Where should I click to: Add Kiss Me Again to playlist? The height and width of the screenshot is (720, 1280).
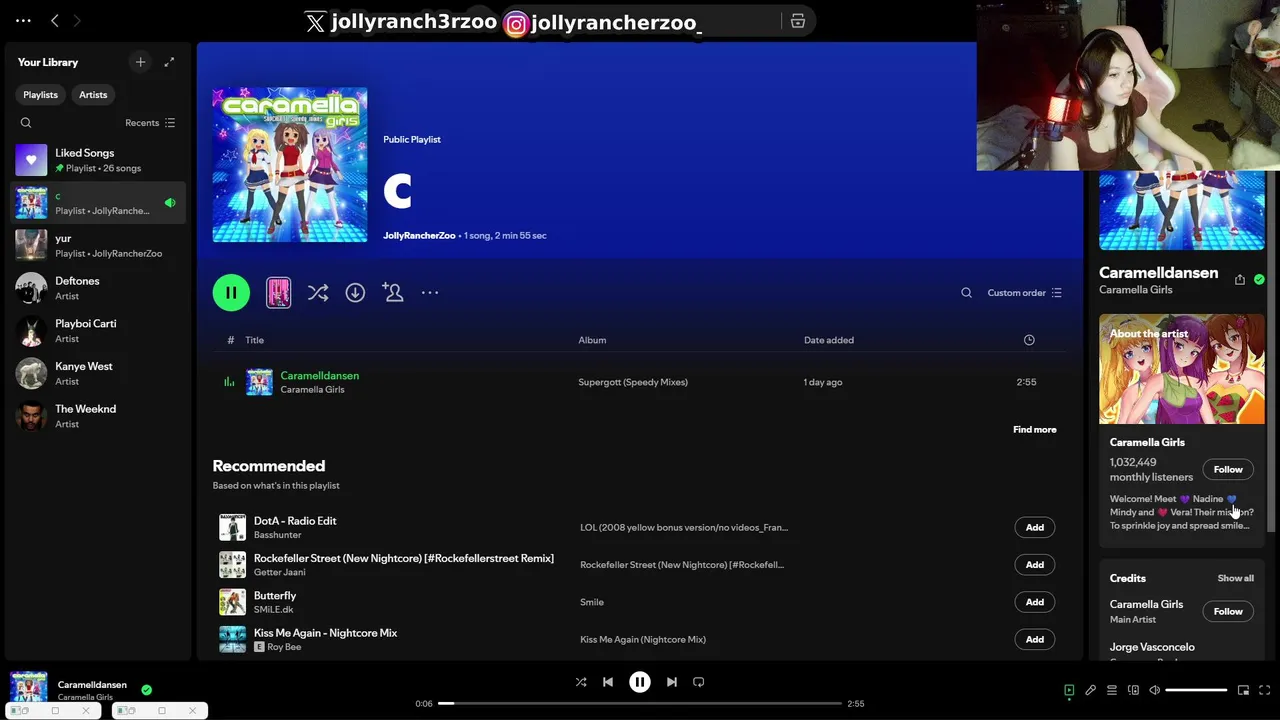tap(1035, 639)
